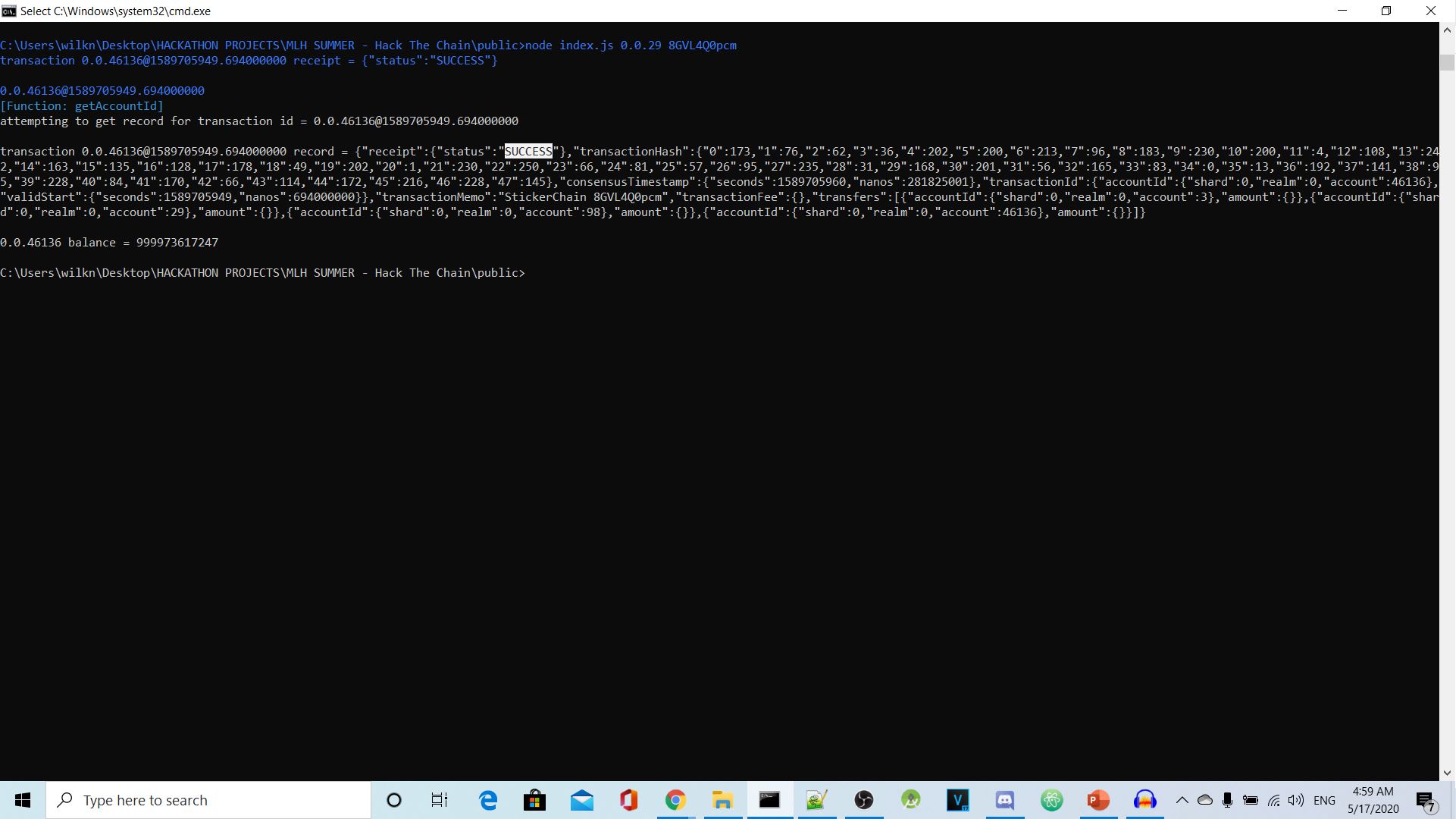
Task: Open OBS Studio from the taskbar
Action: 863,800
